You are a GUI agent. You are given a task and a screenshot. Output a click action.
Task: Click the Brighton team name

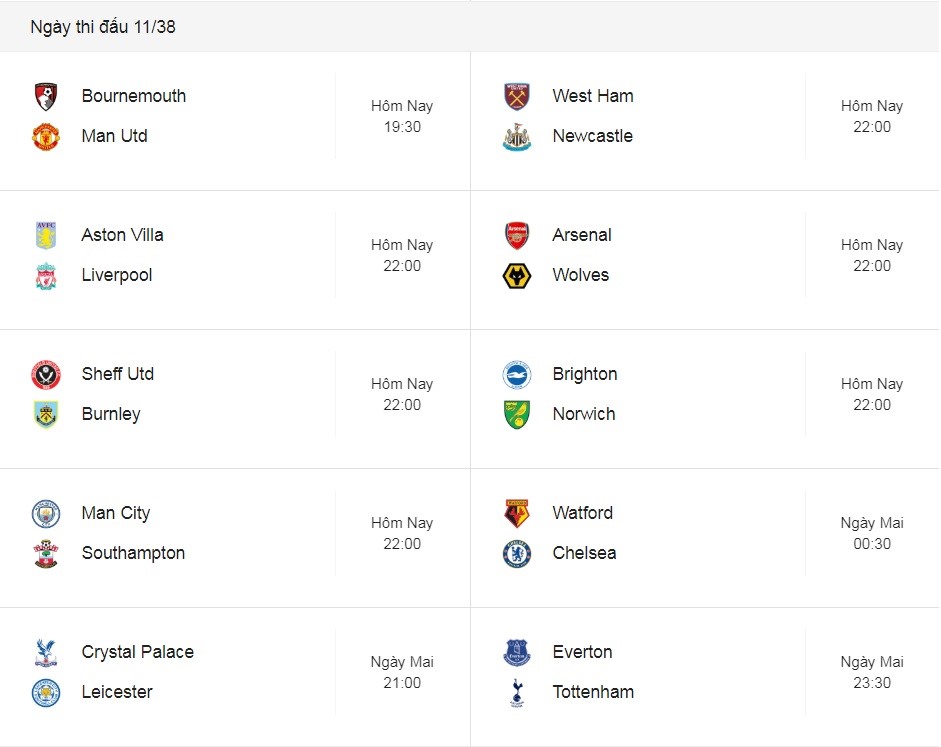pyautogui.click(x=585, y=374)
